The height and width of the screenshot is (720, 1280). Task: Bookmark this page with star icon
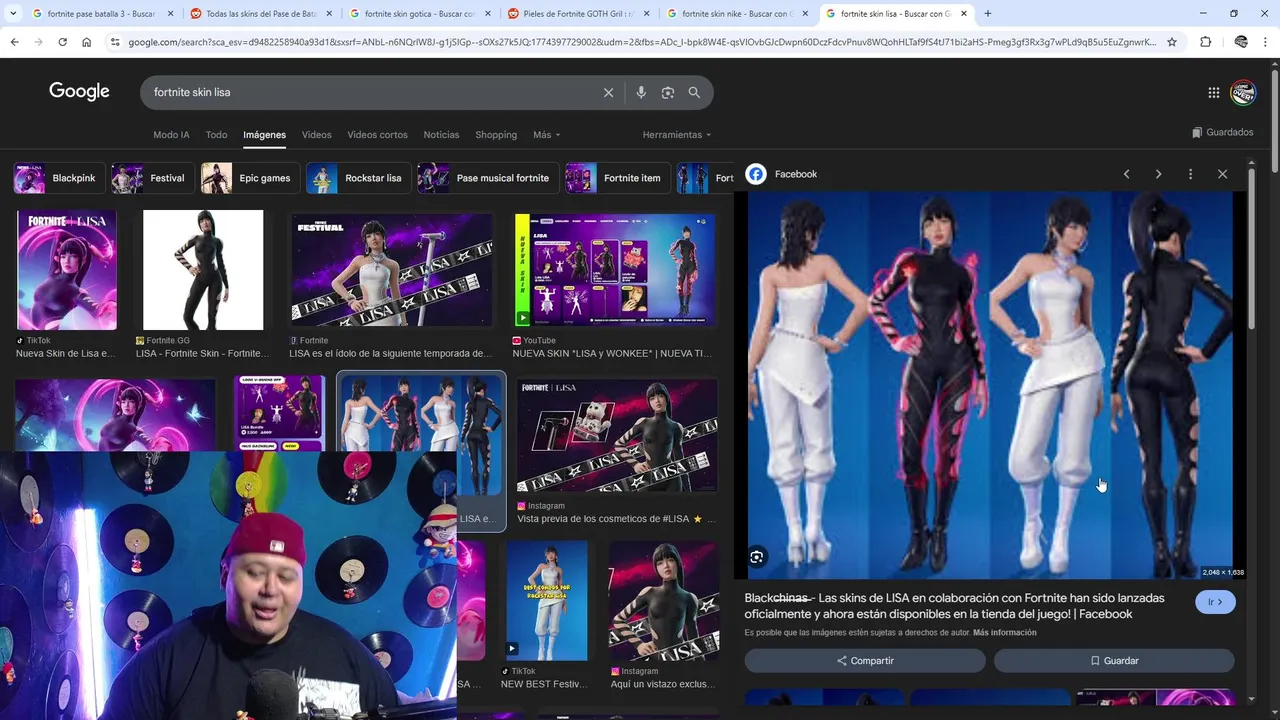click(x=1172, y=42)
